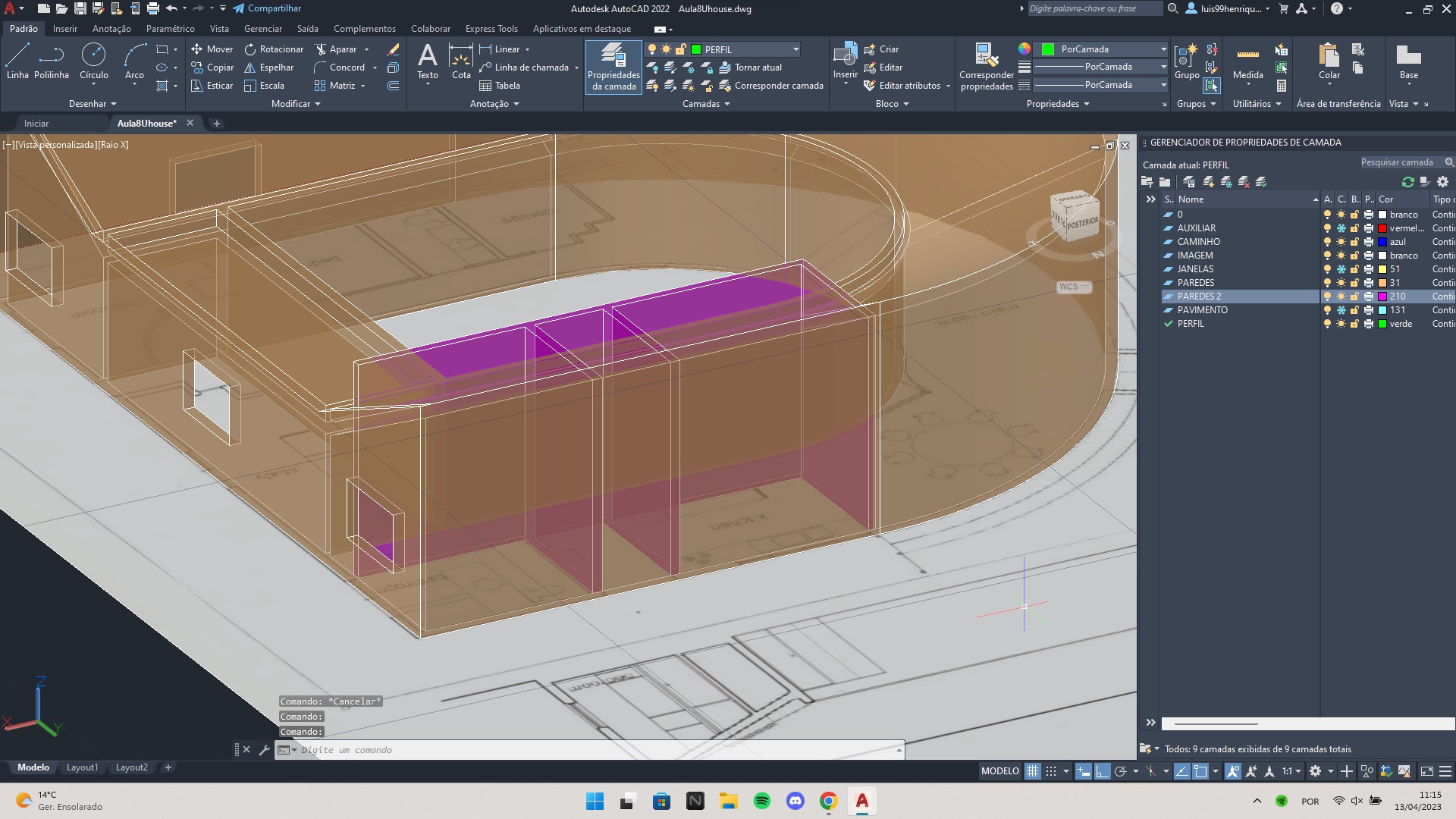Open the Gerenciar ribbon tab
Viewport: 1456px width, 819px height.
click(263, 29)
